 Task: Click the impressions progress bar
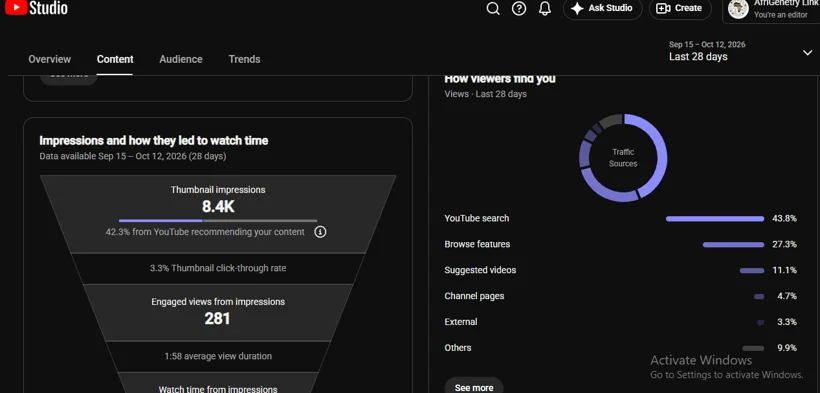click(218, 221)
